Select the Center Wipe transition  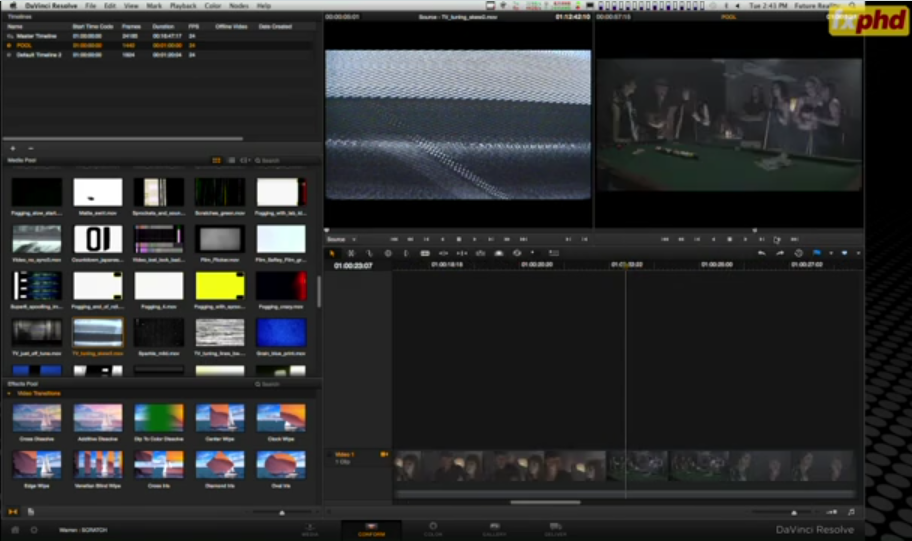click(x=220, y=418)
